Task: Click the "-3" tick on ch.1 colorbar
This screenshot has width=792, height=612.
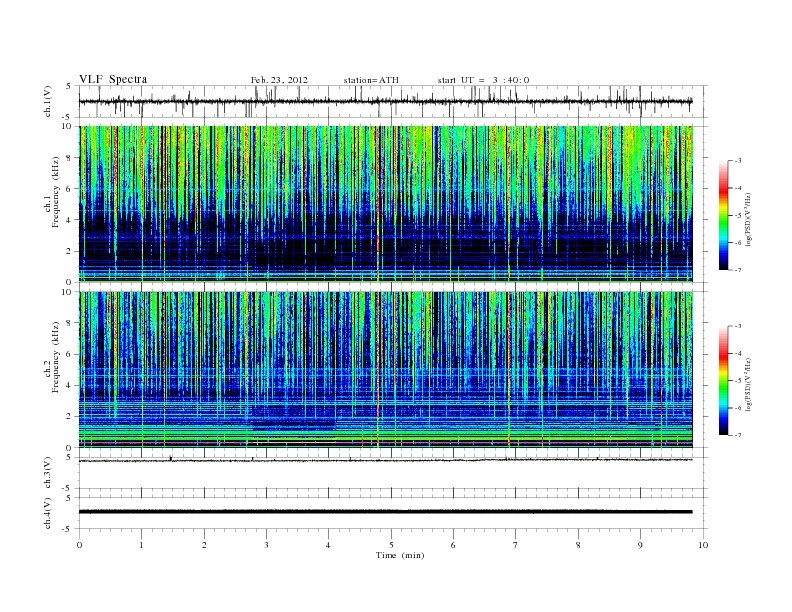Action: coord(738,161)
